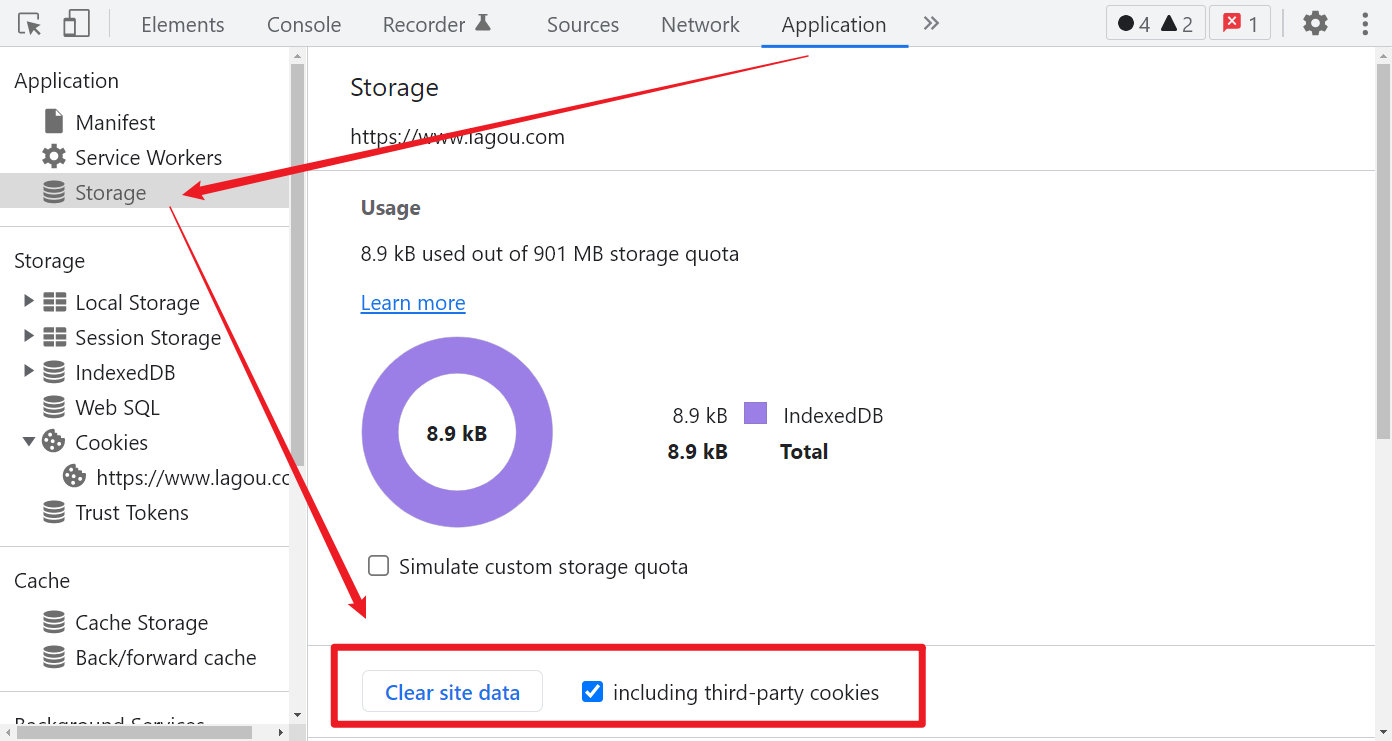1392x741 pixels.
Task: Click the Manifest file icon
Action: click(54, 122)
